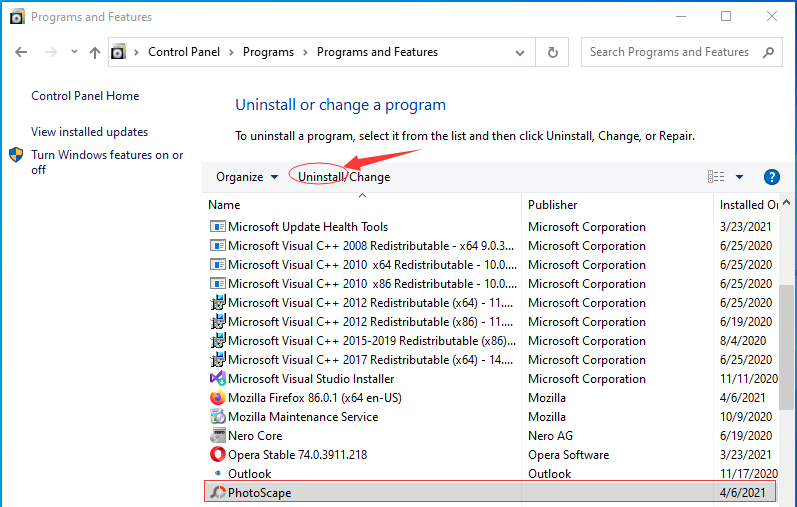The height and width of the screenshot is (507, 797).
Task: Click the PhotoScape icon
Action: [218, 492]
